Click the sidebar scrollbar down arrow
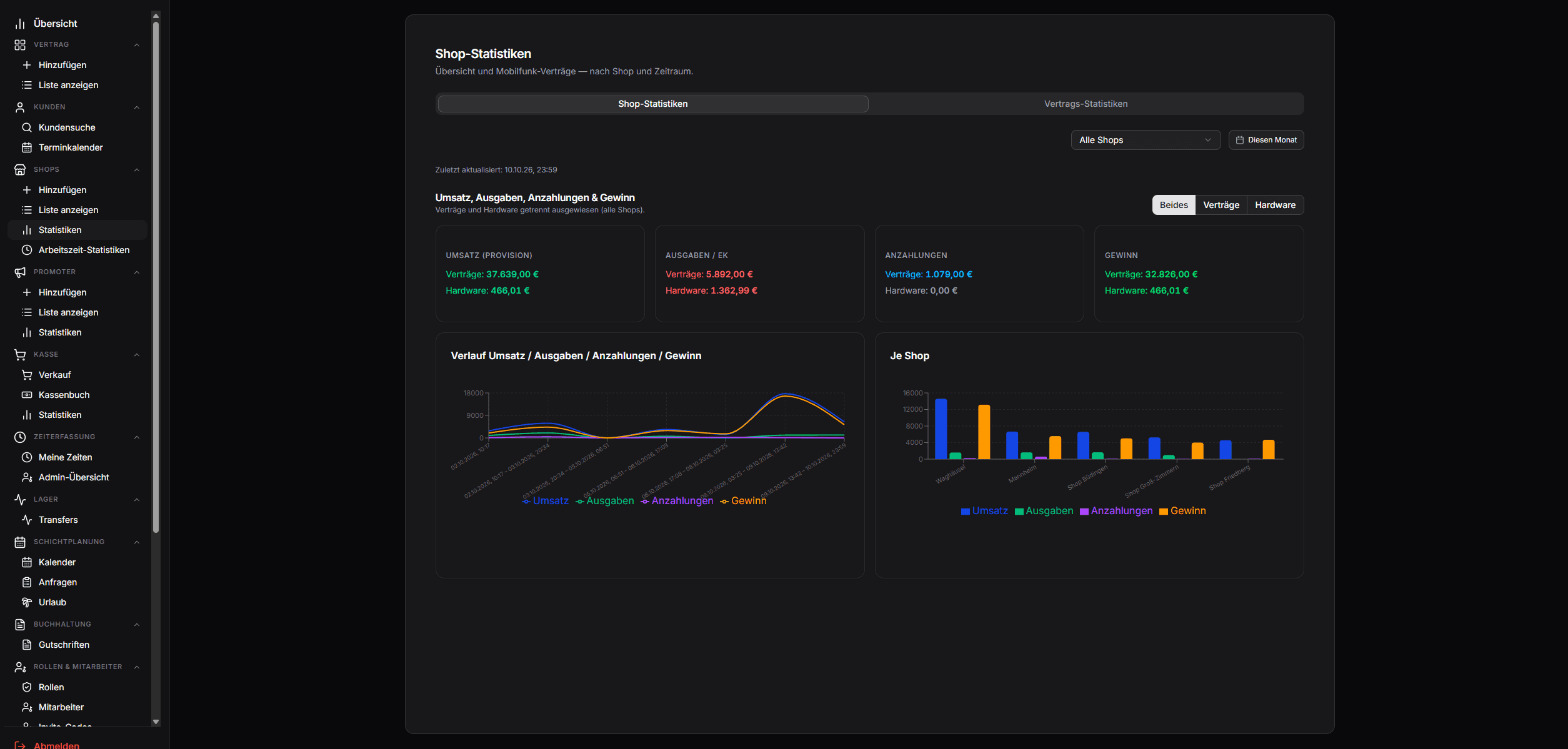 156,722
